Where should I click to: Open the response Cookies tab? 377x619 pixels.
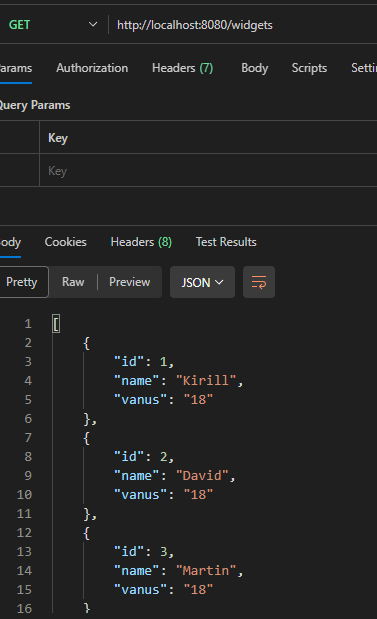[x=66, y=242]
